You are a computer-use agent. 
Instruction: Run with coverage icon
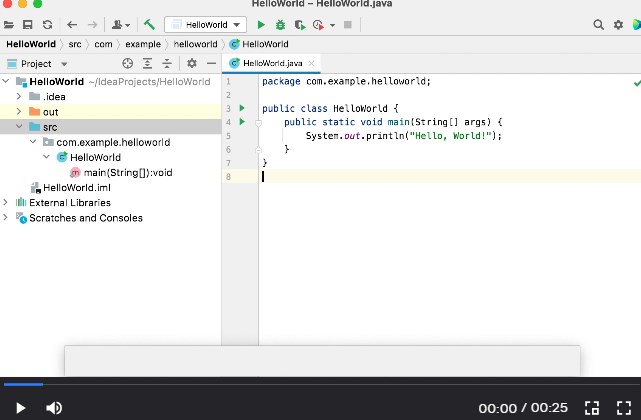pos(300,25)
